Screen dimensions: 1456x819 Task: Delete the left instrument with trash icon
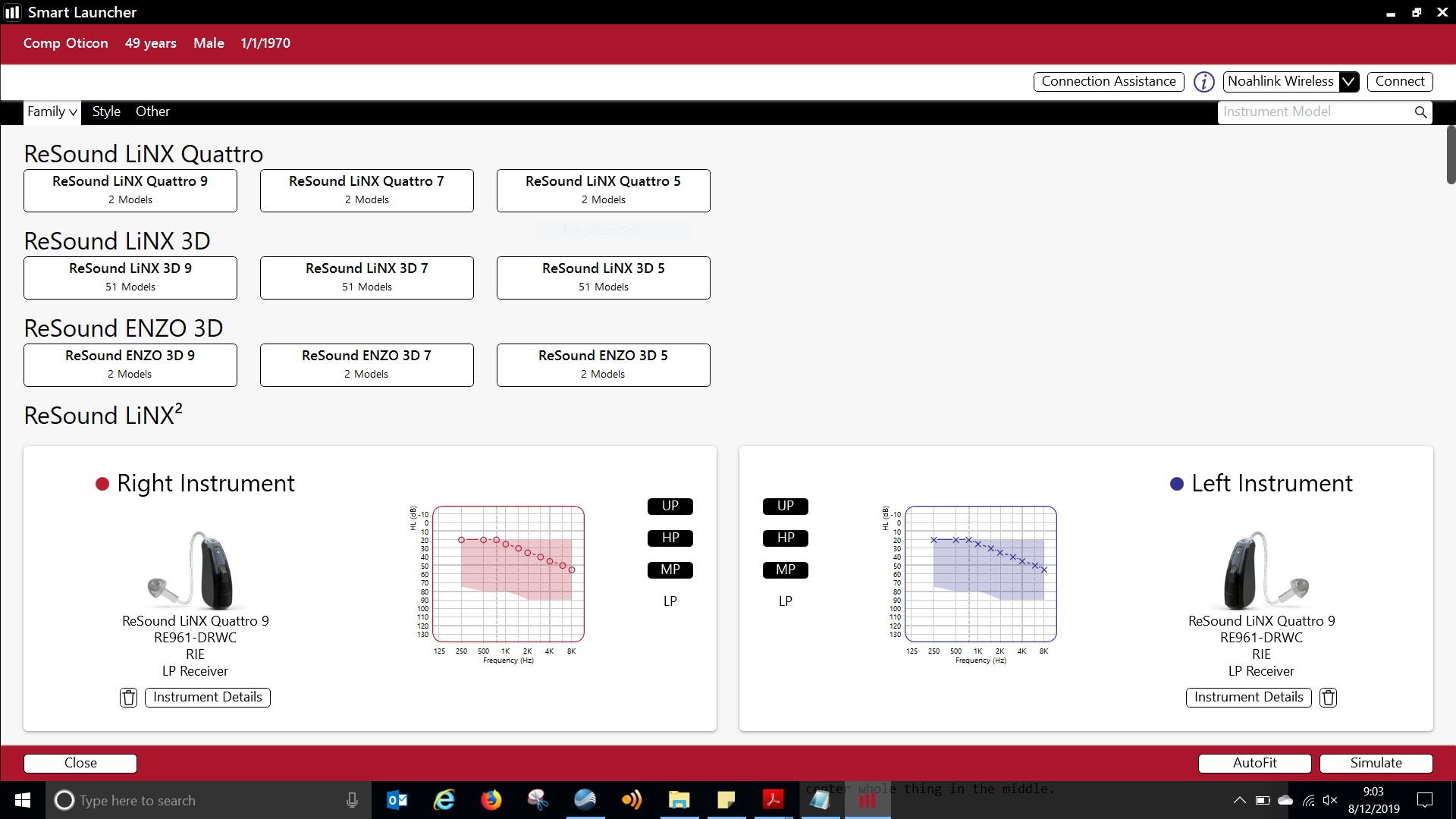[x=1328, y=698]
